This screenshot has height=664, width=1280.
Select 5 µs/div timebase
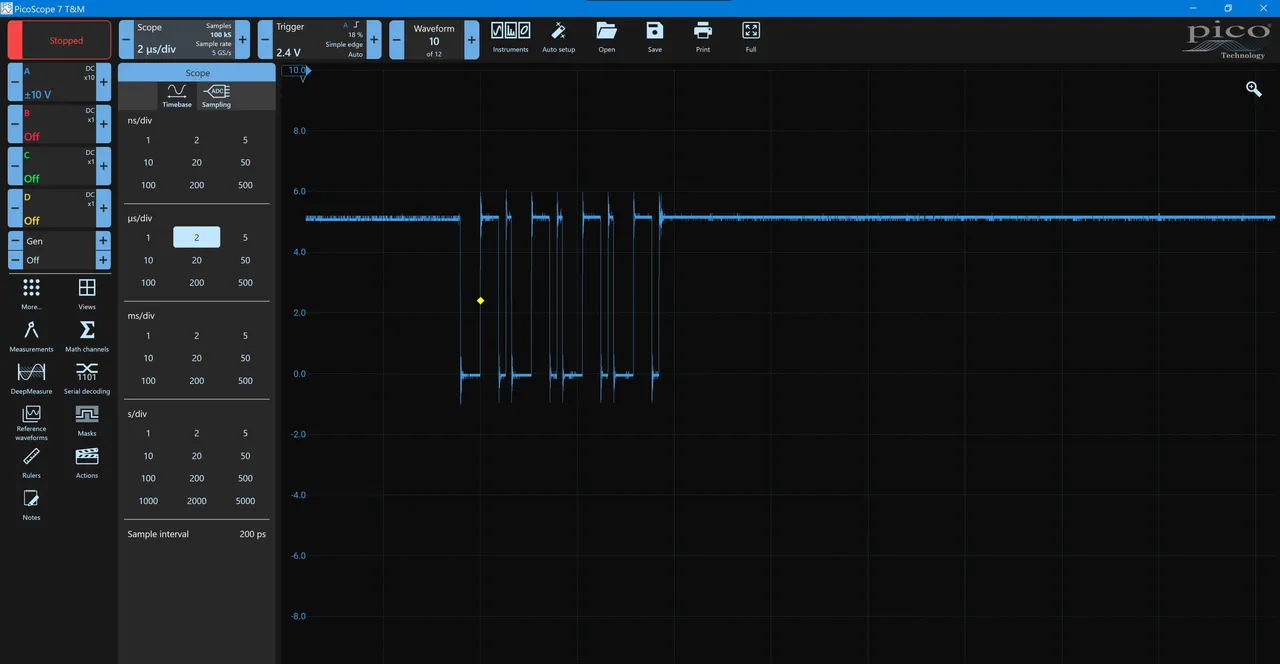click(245, 237)
